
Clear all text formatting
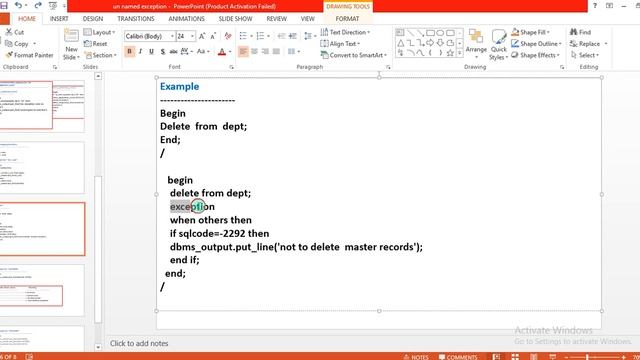coord(228,36)
